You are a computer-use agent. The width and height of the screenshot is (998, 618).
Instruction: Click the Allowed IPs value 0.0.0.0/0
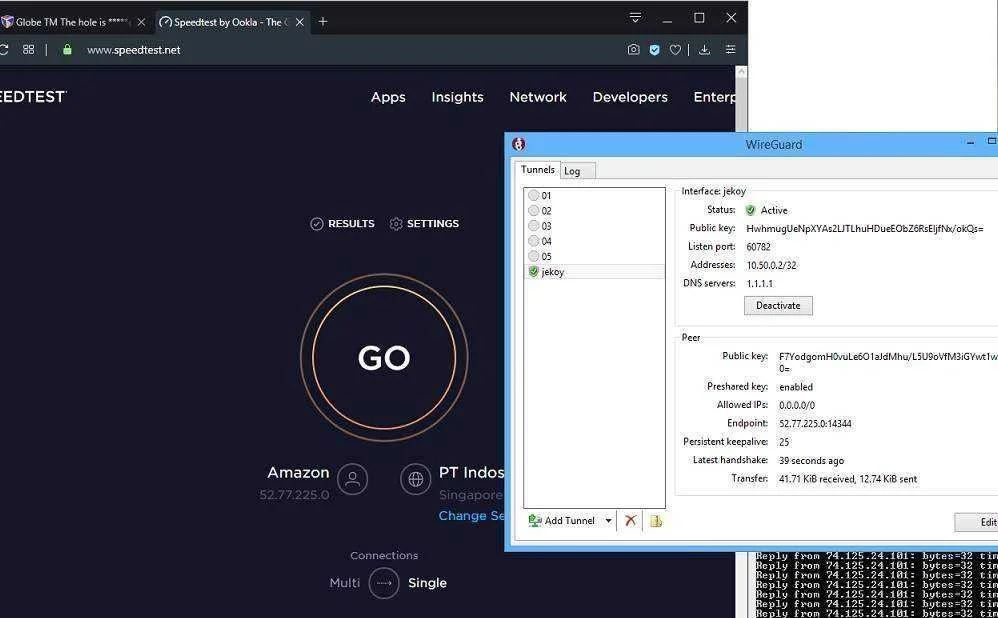point(796,405)
